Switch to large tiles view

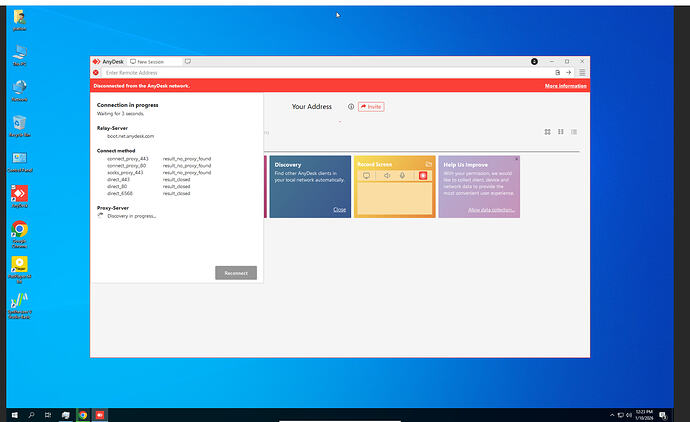coord(547,132)
